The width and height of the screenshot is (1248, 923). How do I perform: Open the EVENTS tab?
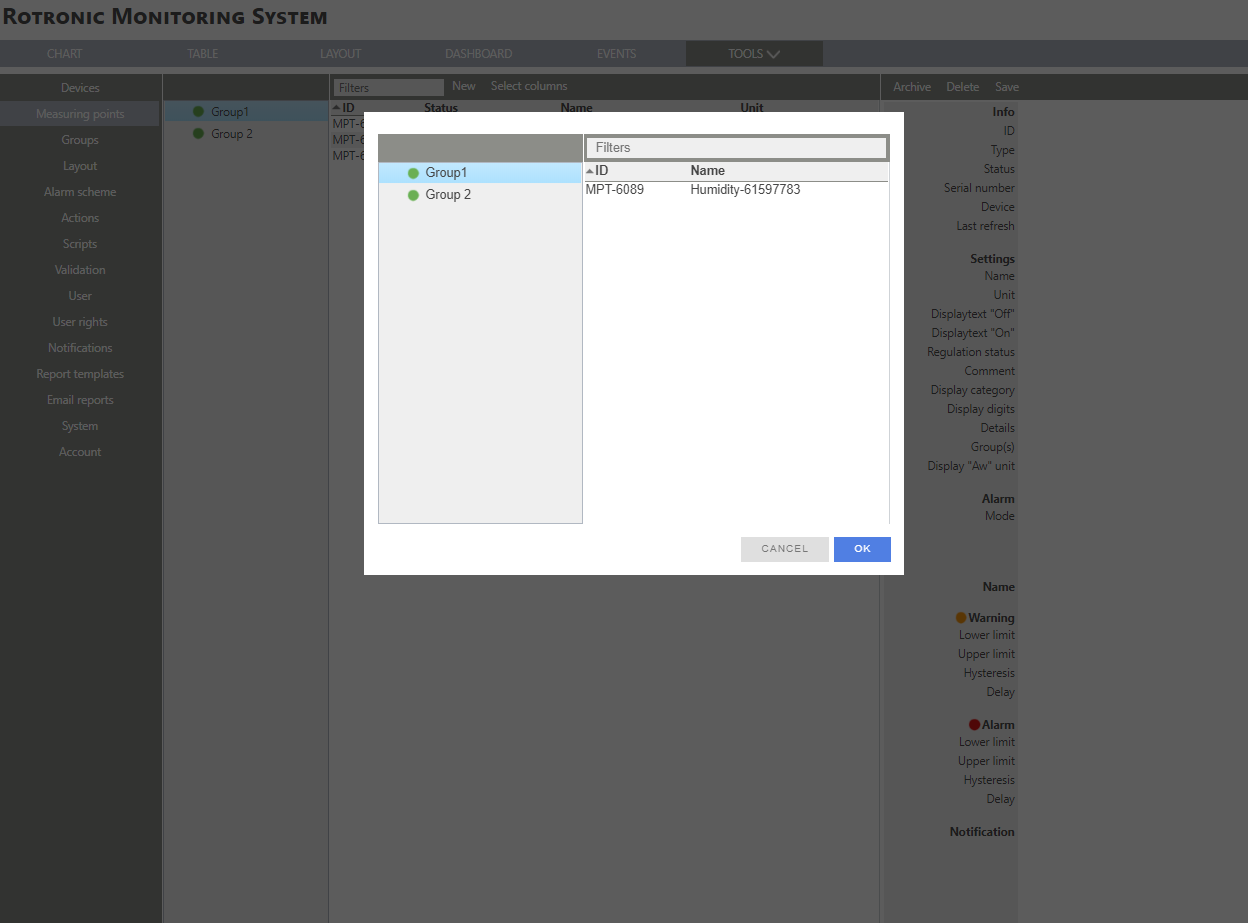coord(616,54)
